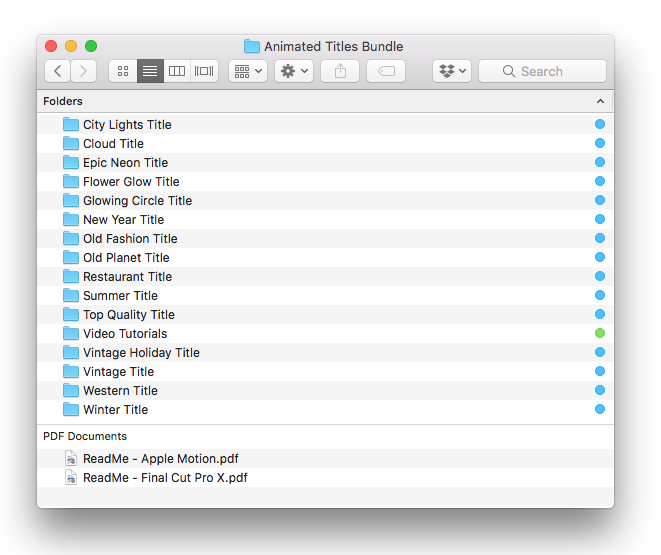Select the Vintage Title folder icon

click(71, 371)
